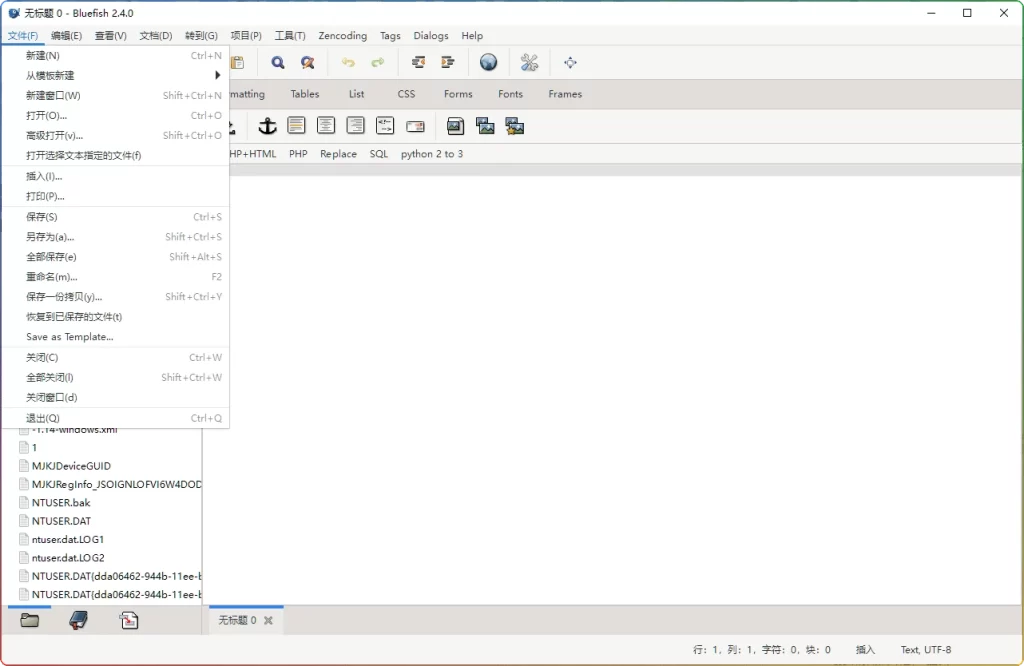Screen dimensions: 1024x666
Task: Open the bookmarks book icon in sidebar
Action: pyautogui.click(x=79, y=621)
